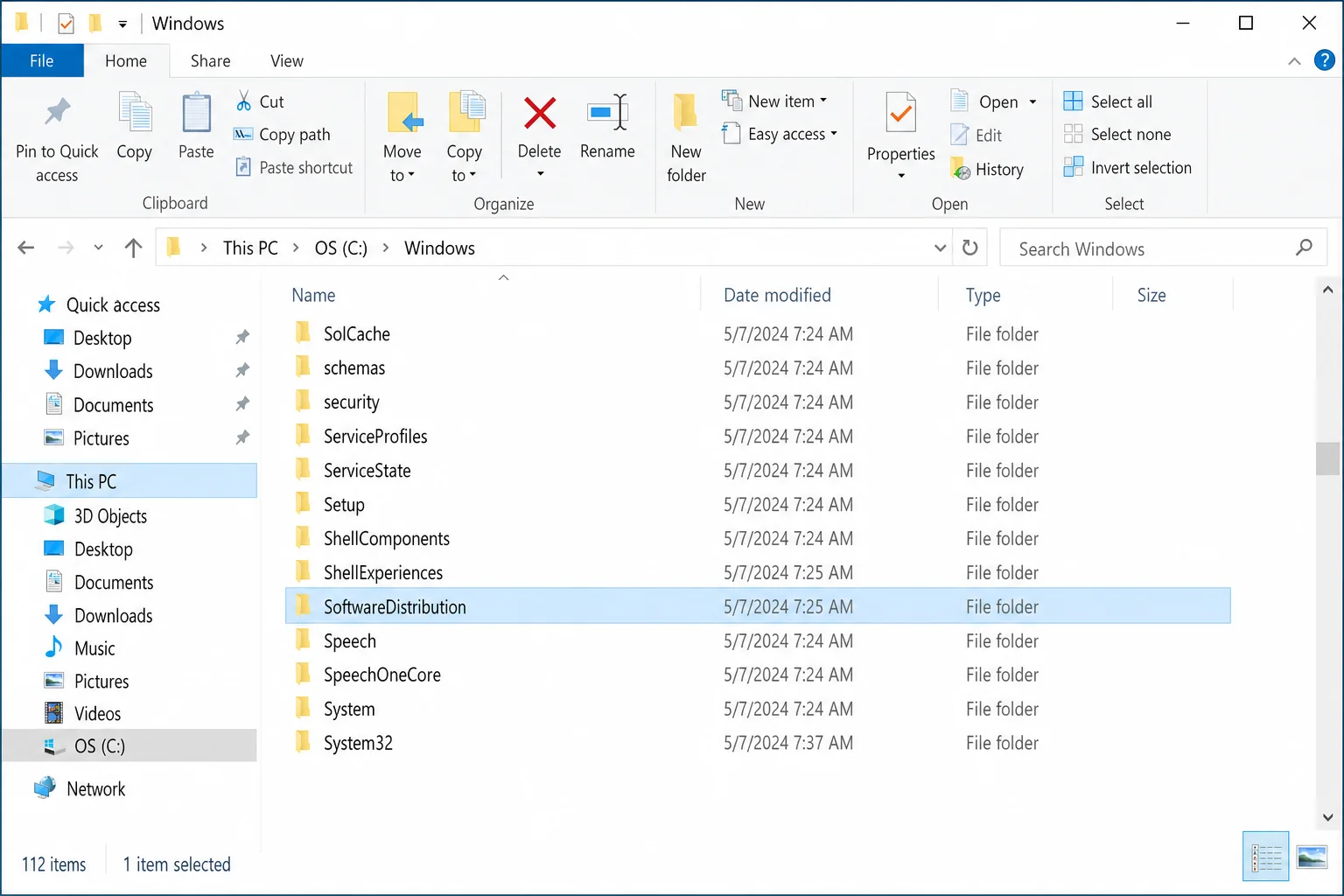Open Move to dropdown

tap(402, 138)
